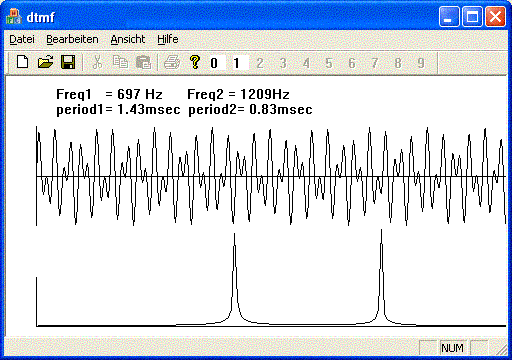Click the New document icon
512x360 pixels.
pyautogui.click(x=22, y=62)
